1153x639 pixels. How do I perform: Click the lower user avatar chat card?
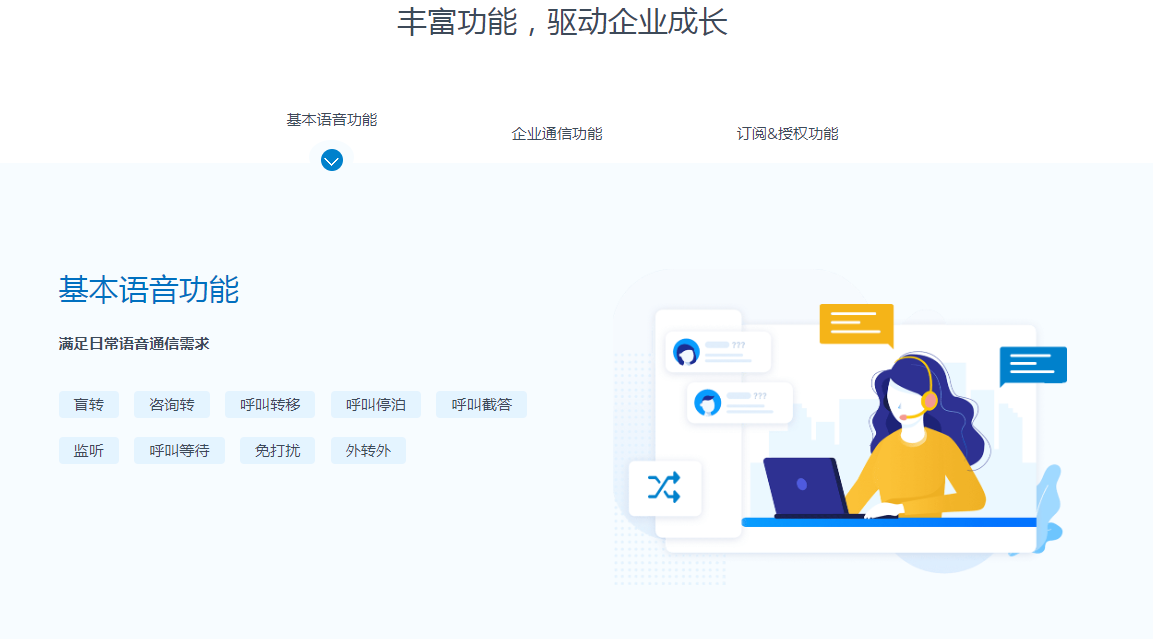(x=740, y=402)
